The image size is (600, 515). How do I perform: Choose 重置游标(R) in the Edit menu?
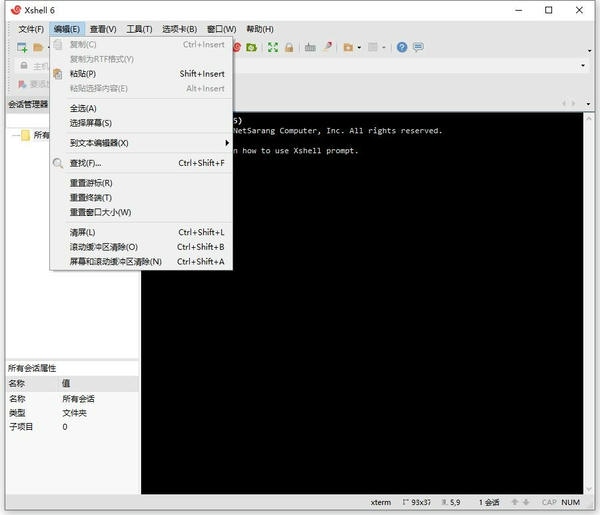tap(141, 183)
